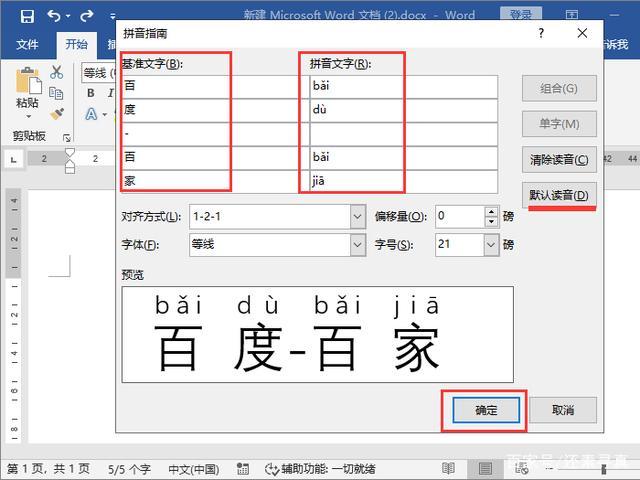Screen dimensions: 640x480
Task: Click pinyin field containing dù
Action: click(403, 110)
